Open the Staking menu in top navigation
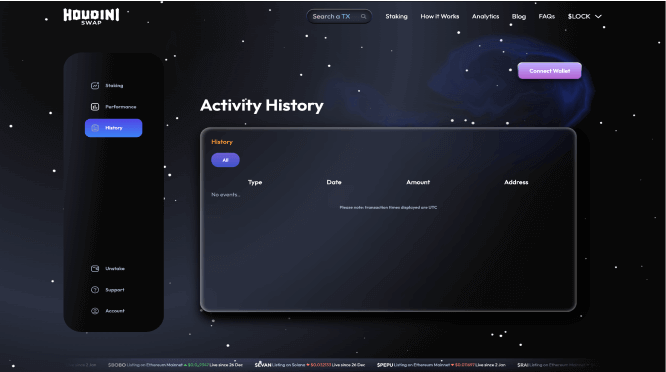The image size is (666, 372). pos(396,17)
